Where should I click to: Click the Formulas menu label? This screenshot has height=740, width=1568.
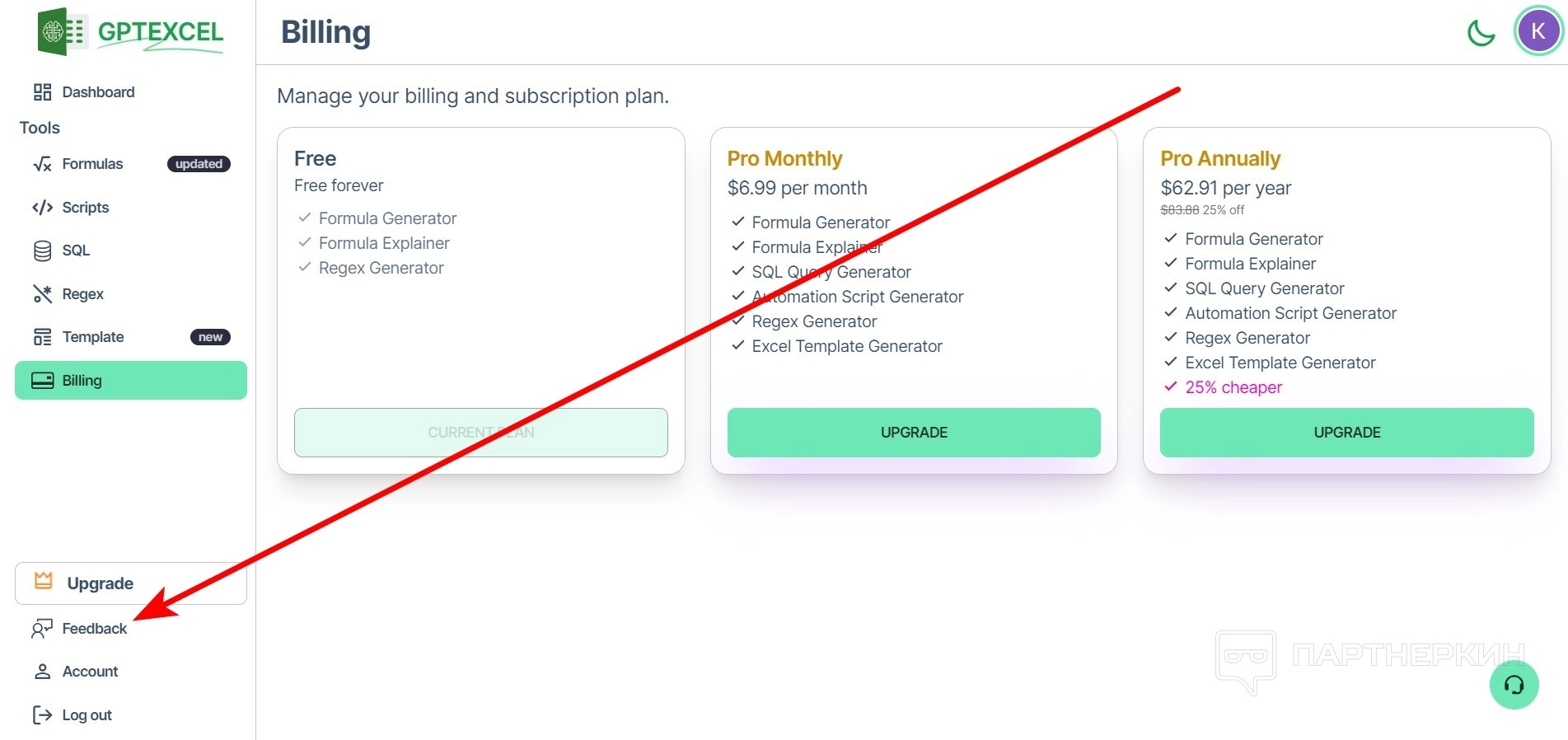[x=92, y=164]
